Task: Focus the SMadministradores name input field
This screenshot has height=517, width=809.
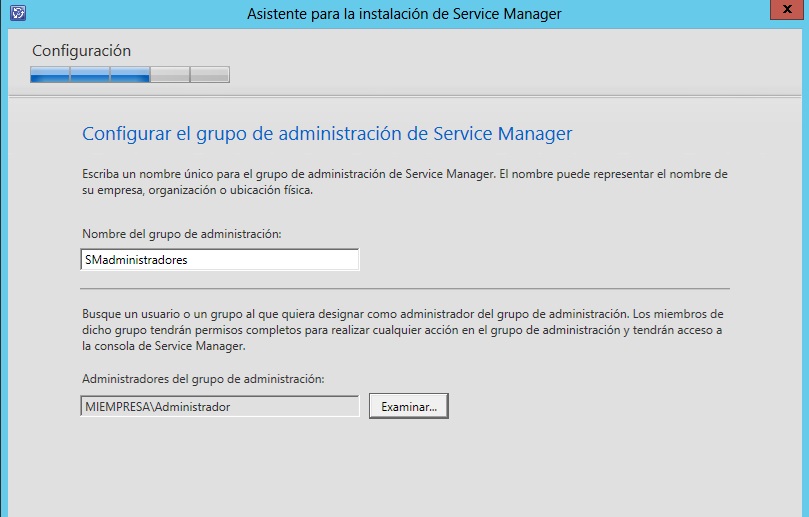Action: click(218, 259)
